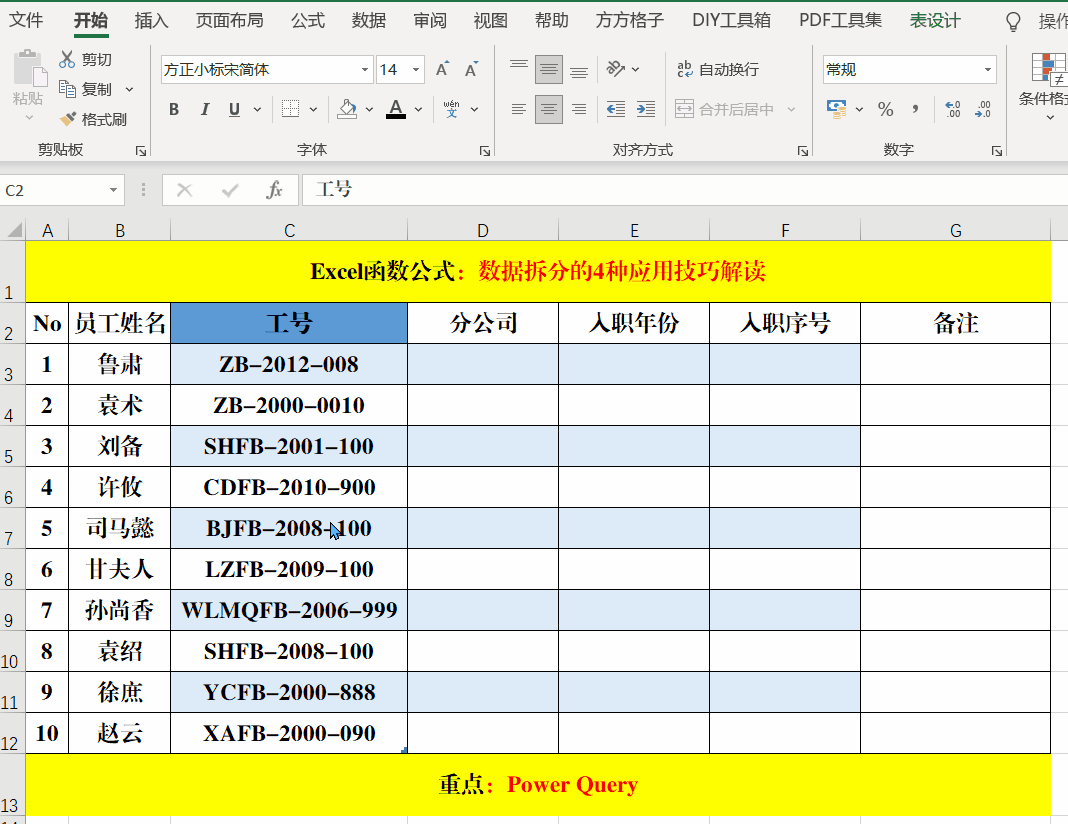Switch to the Formulas (公式) tab
Viewport: 1068px width, 824px height.
308,20
